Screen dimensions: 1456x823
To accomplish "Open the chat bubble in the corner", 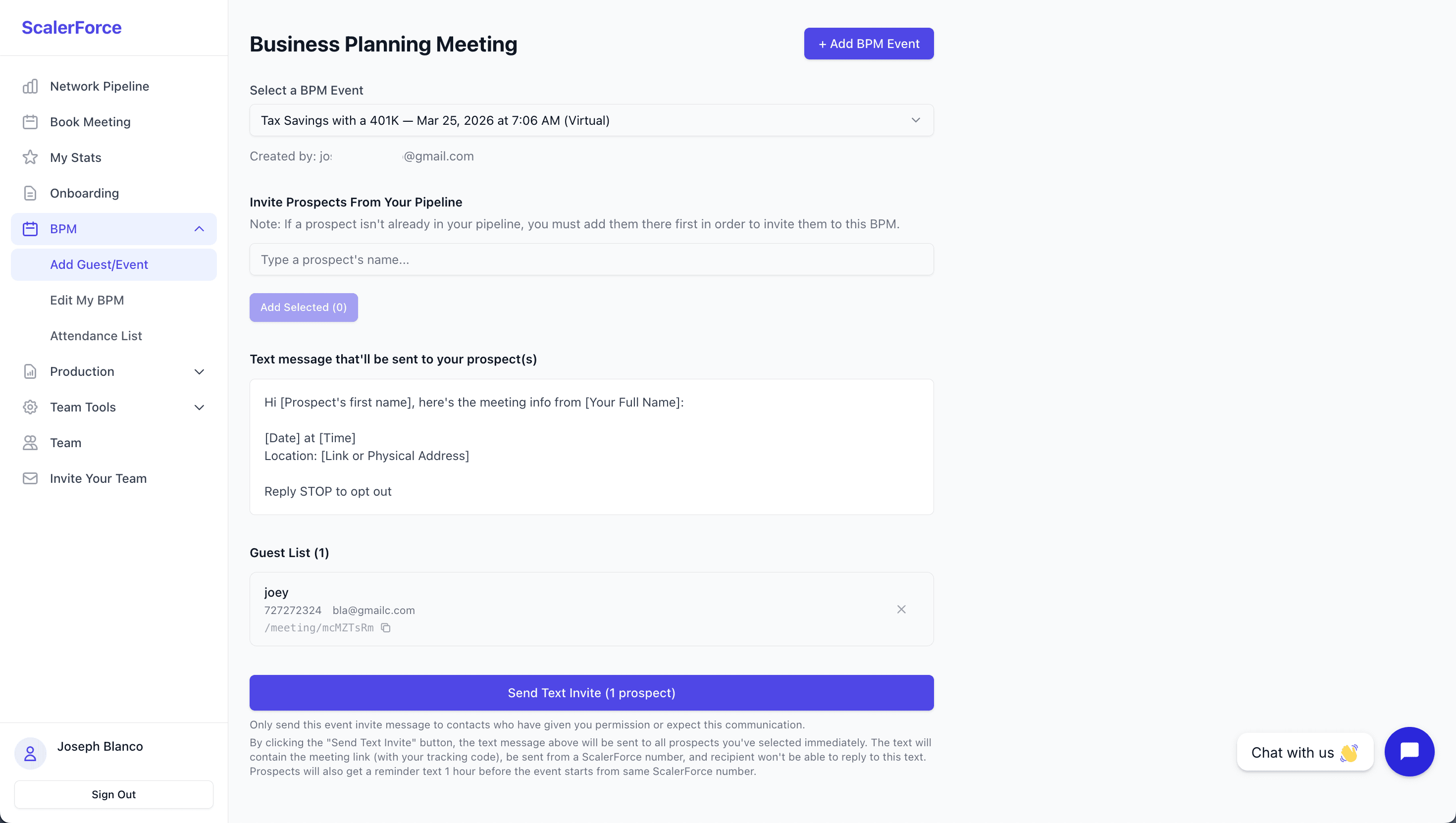I will (x=1409, y=752).
